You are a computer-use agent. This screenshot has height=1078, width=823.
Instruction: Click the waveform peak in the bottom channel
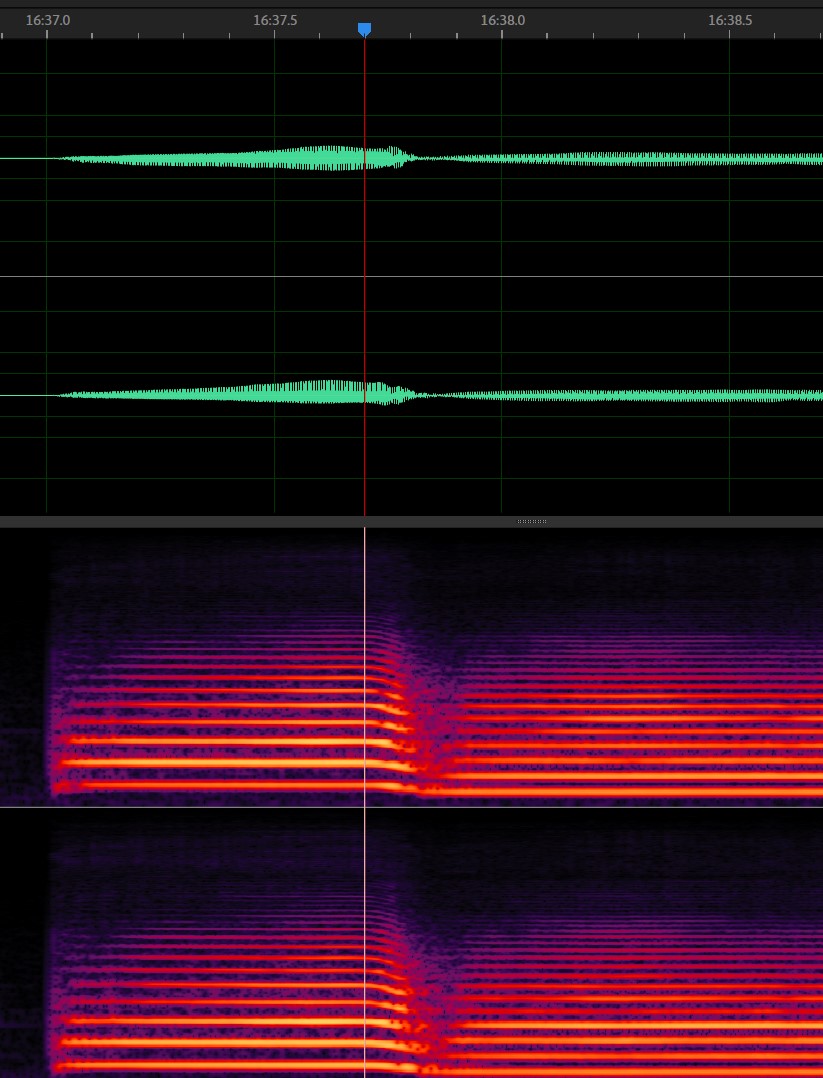click(345, 392)
